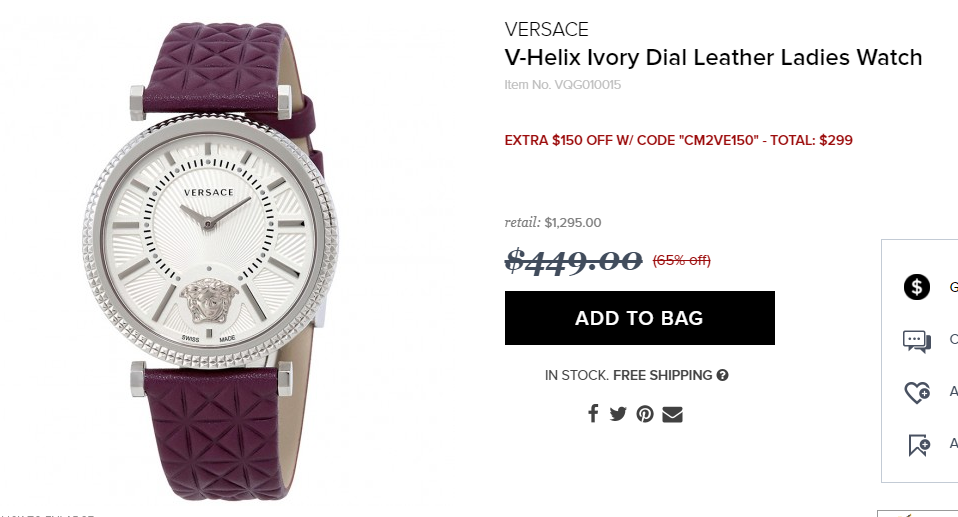Open free shipping help question mark
958x517 pixels.
click(722, 375)
